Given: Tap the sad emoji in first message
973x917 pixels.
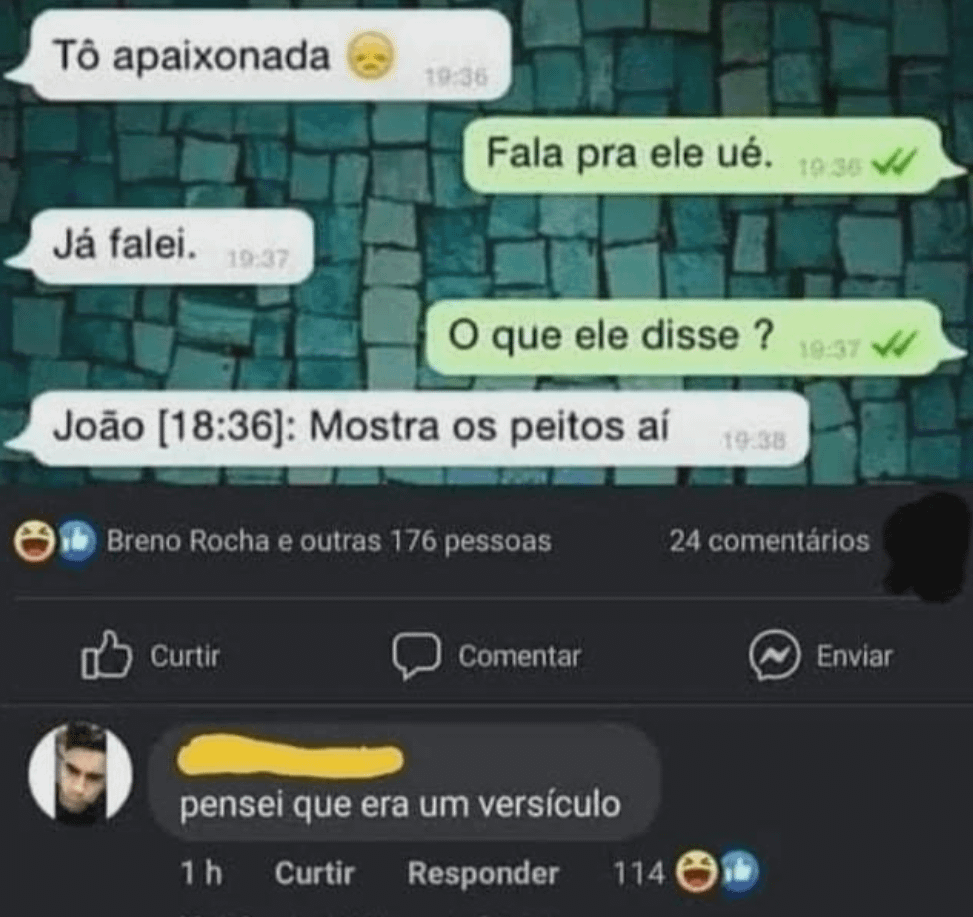Looking at the screenshot, I should (370, 56).
